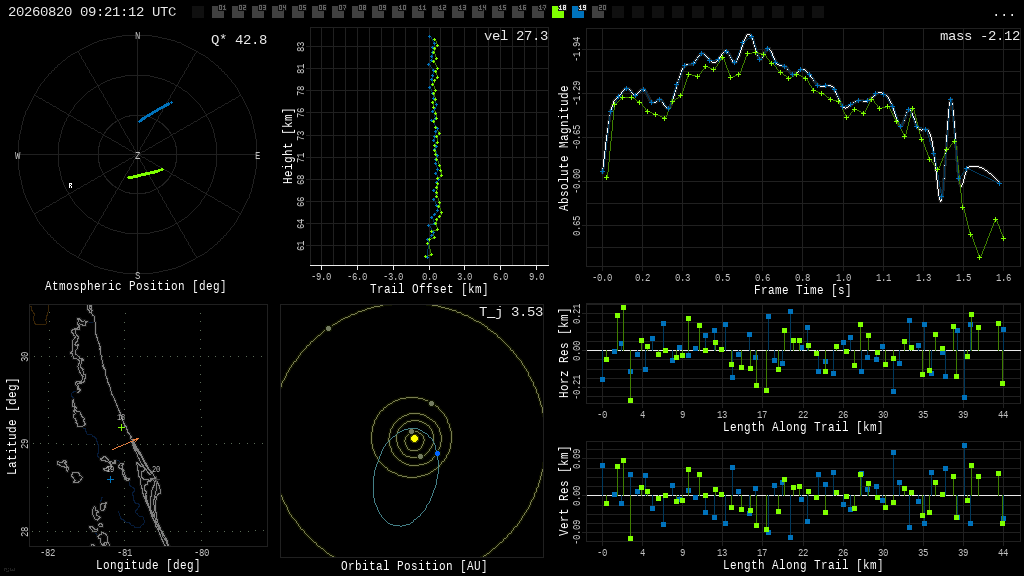Click the Q* 42.8 value label

click(239, 40)
